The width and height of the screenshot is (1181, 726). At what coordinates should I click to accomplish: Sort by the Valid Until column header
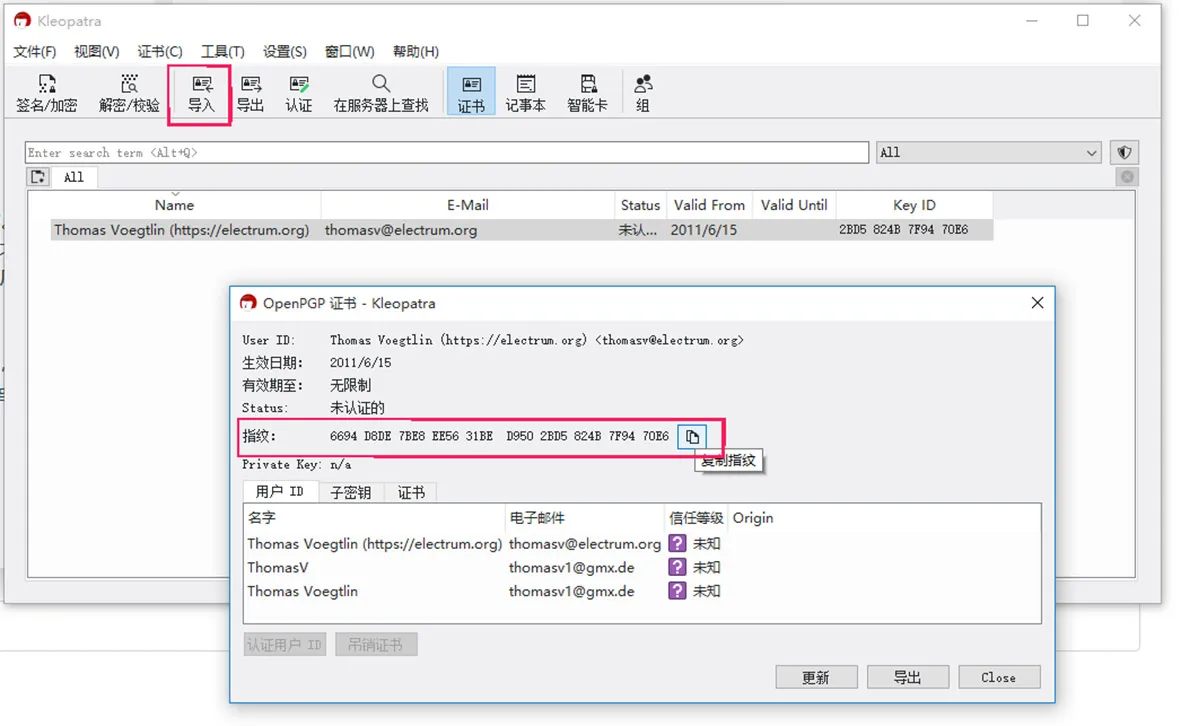(x=794, y=205)
